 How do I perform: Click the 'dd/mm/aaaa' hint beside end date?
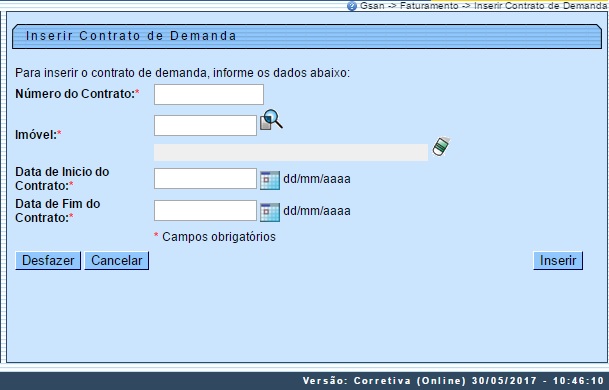[317, 211]
